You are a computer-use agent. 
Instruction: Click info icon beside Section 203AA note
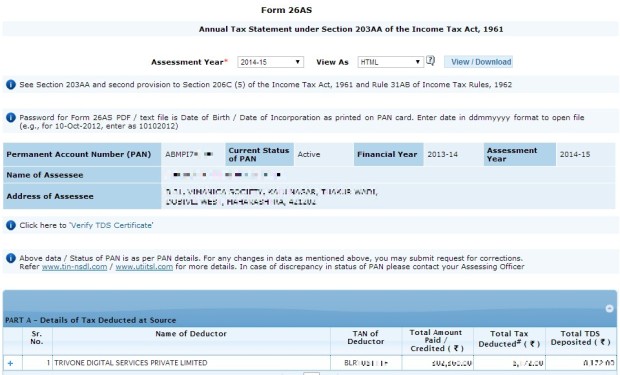pos(11,84)
